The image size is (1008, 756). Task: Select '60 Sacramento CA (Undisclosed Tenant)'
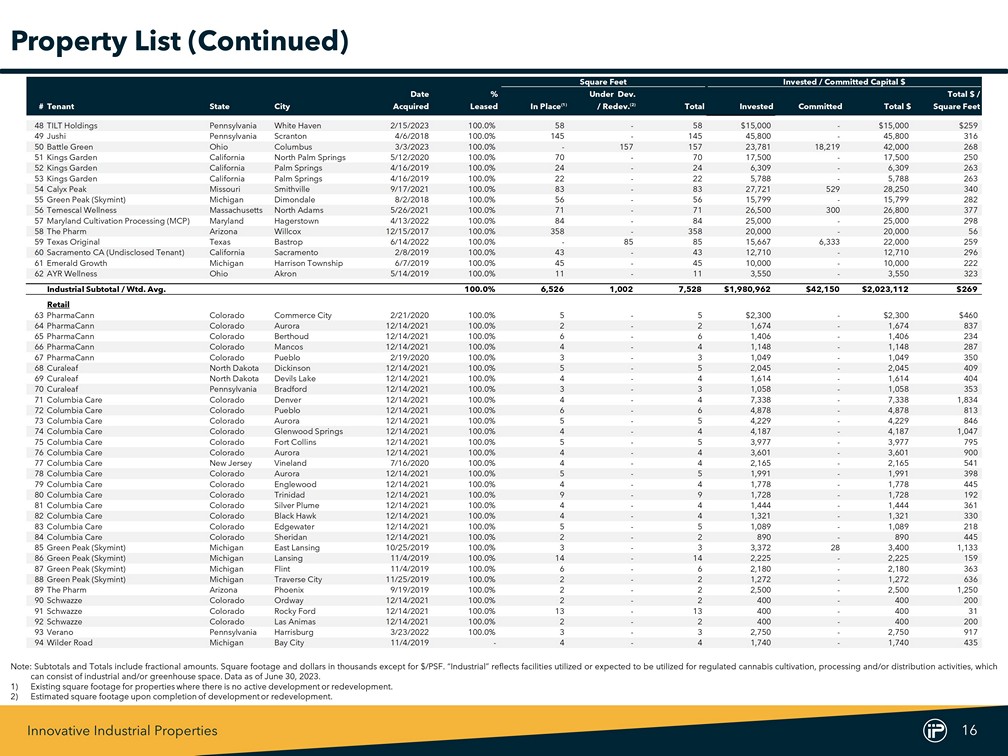[109, 253]
